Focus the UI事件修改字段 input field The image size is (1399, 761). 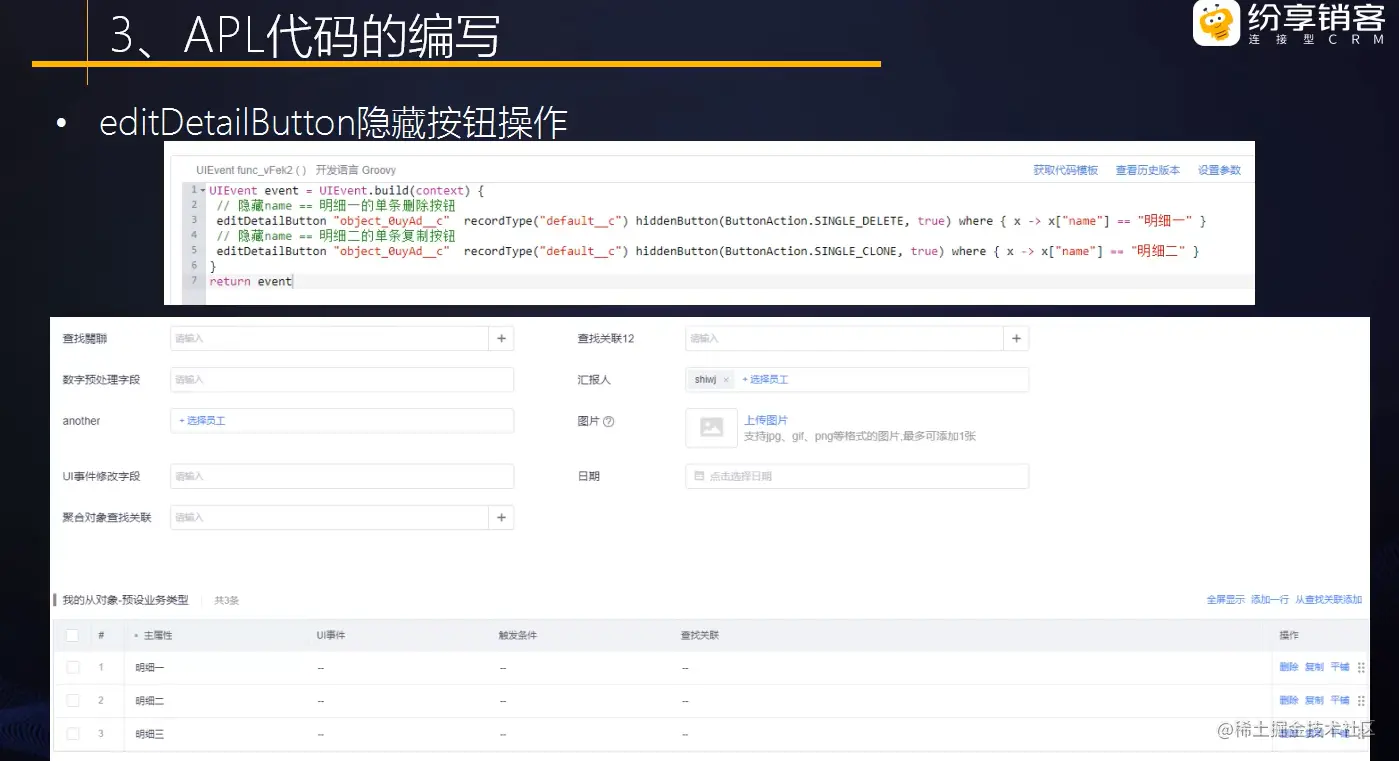(342, 476)
